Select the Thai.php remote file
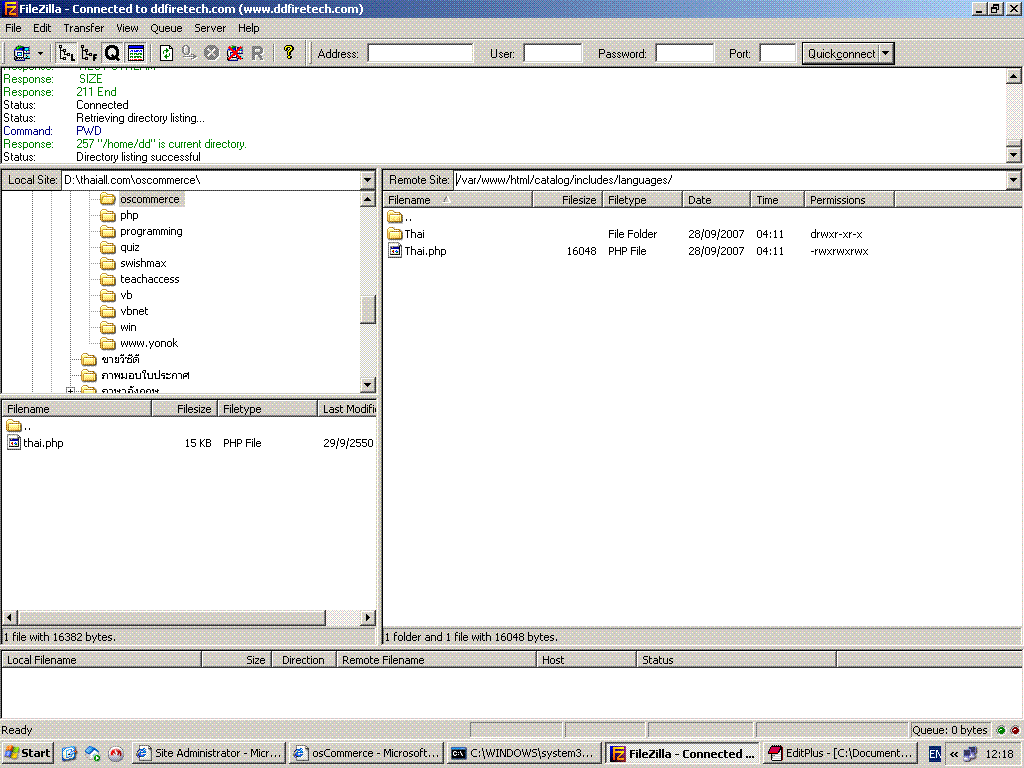 425,251
